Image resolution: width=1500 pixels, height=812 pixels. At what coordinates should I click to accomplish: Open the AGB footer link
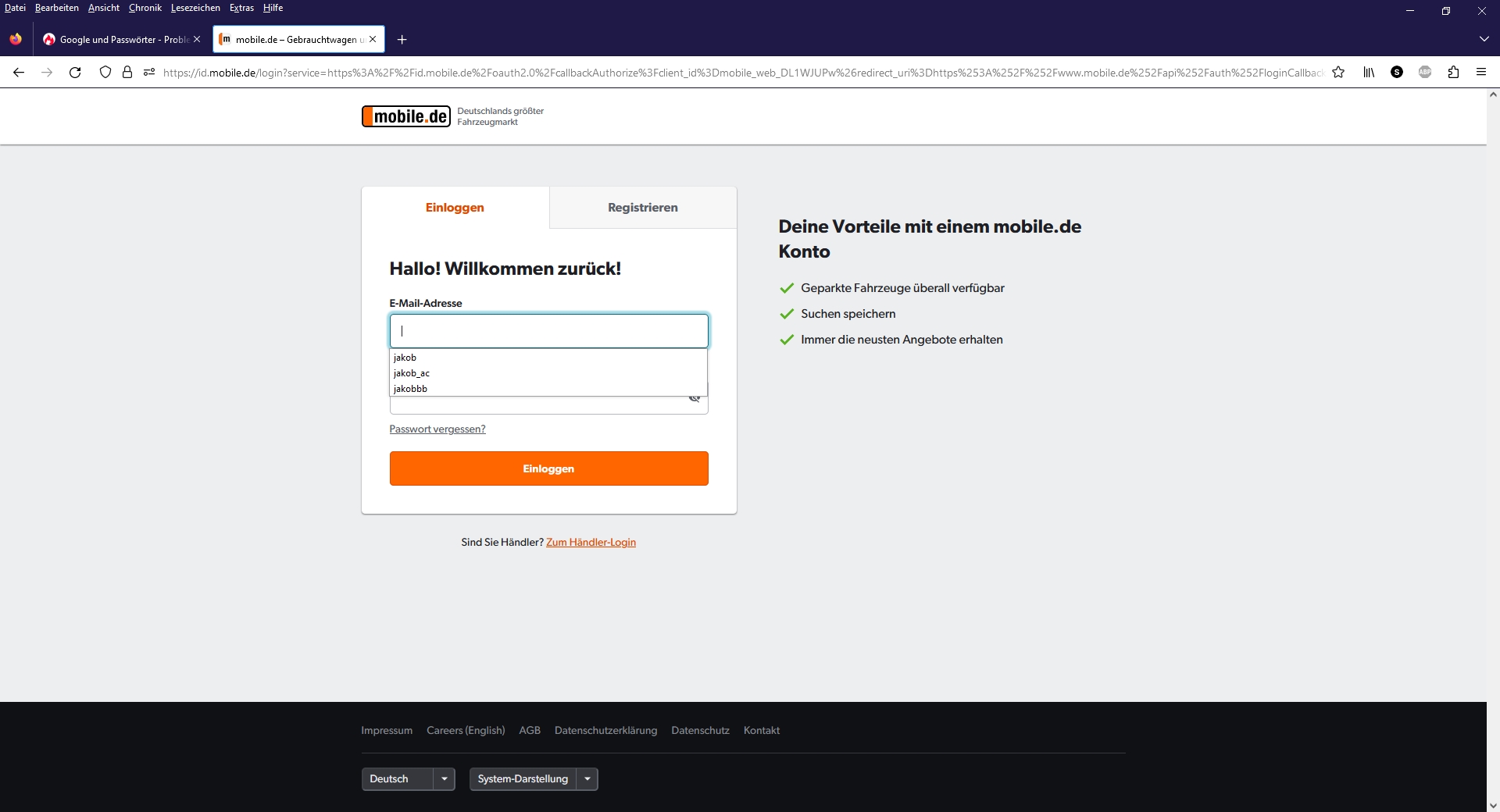[530, 731]
